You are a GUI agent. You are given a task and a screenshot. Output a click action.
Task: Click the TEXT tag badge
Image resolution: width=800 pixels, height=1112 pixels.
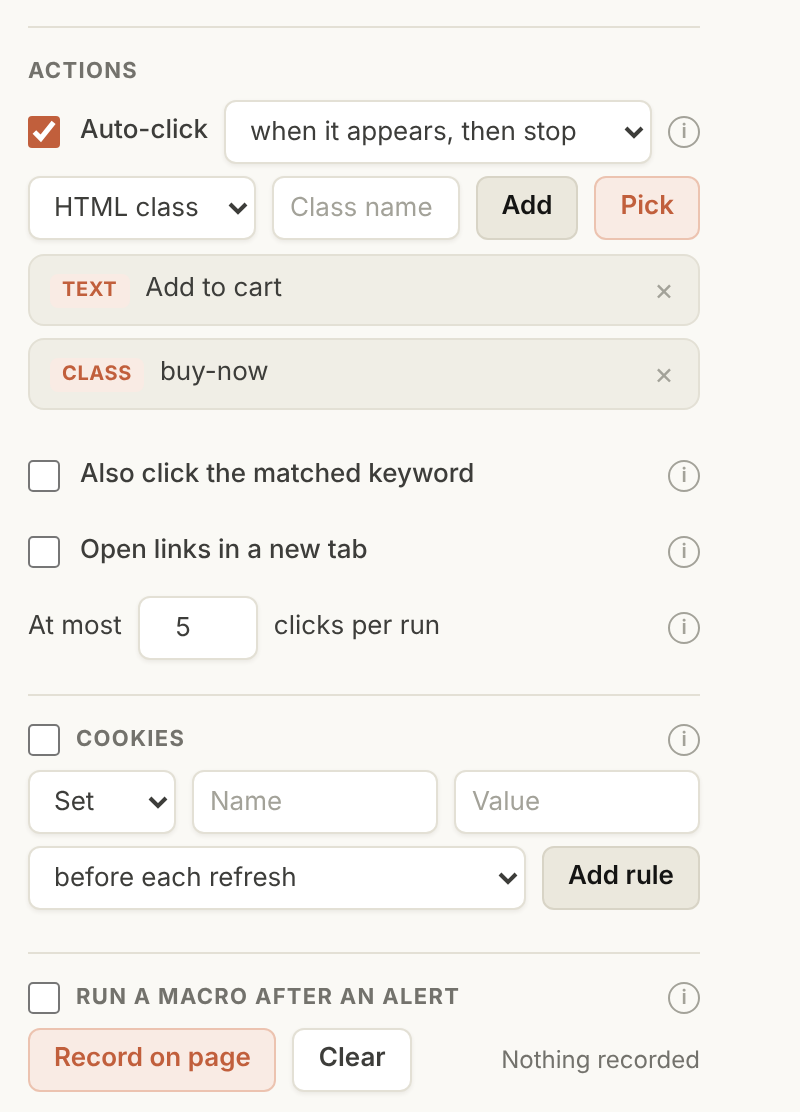(x=89, y=289)
